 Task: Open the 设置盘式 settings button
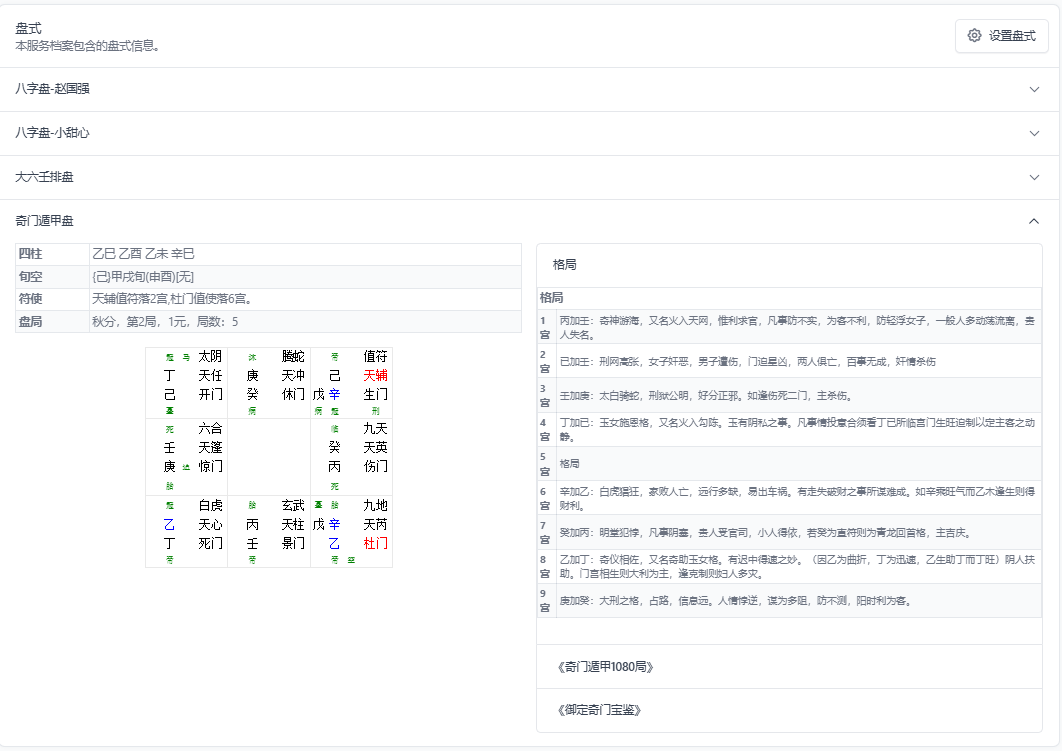[1002, 36]
